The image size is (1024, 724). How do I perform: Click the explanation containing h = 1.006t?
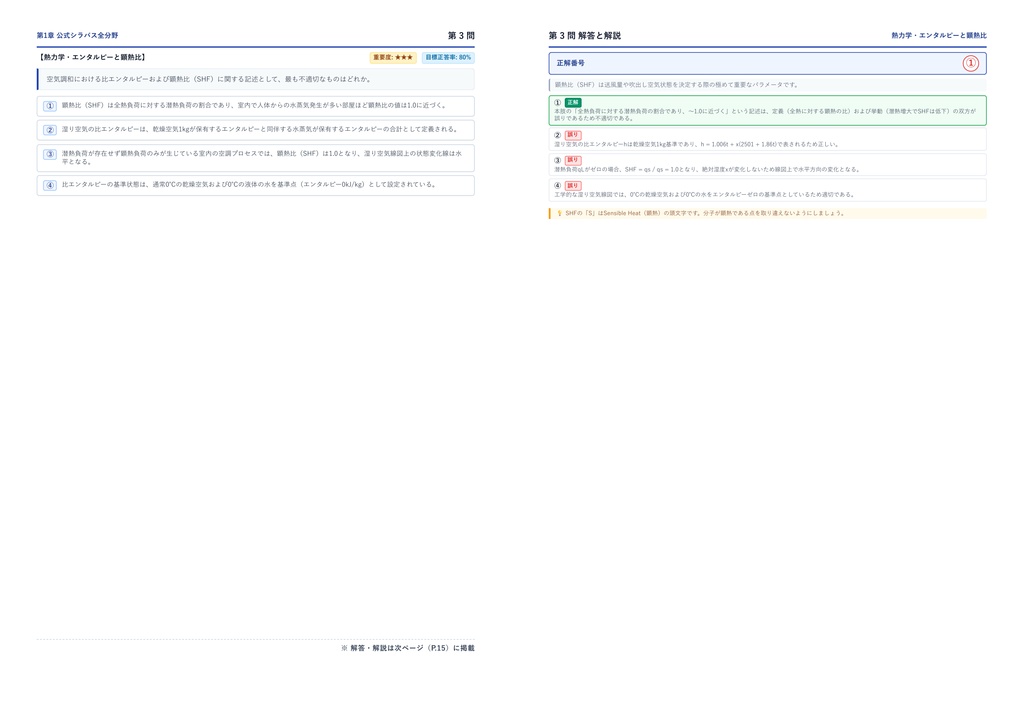696,144
